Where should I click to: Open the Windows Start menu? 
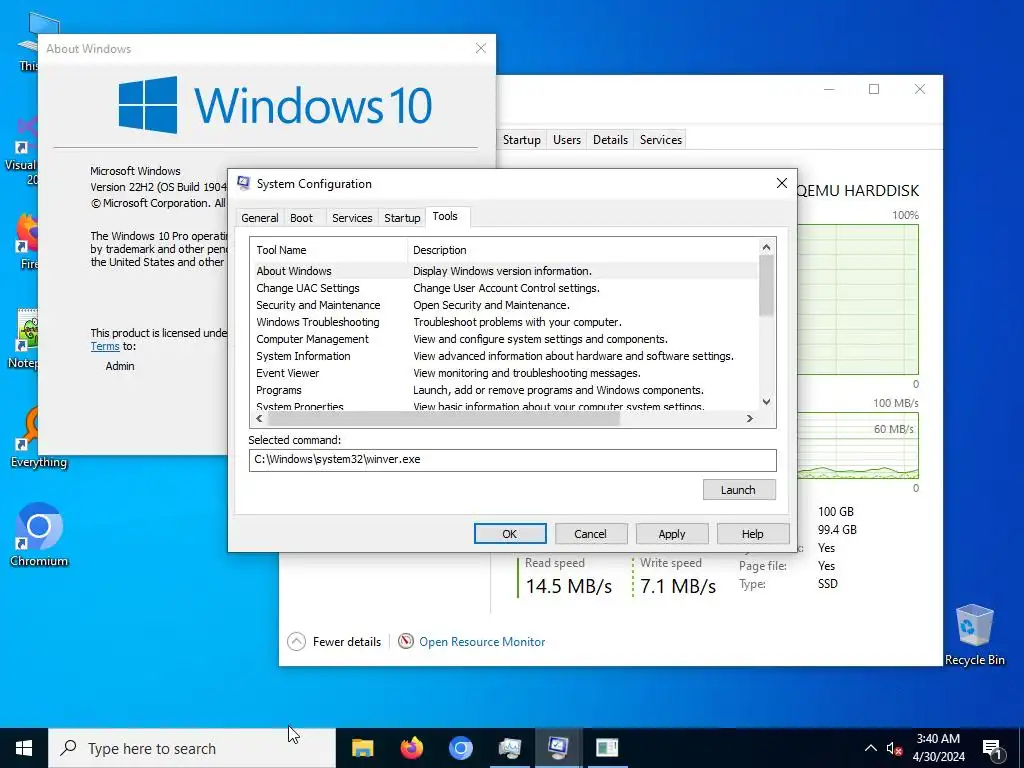pos(24,748)
